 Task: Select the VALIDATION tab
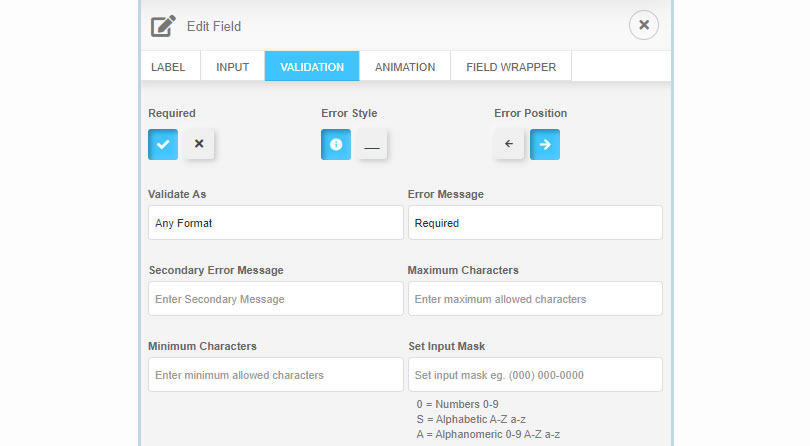tap(312, 66)
